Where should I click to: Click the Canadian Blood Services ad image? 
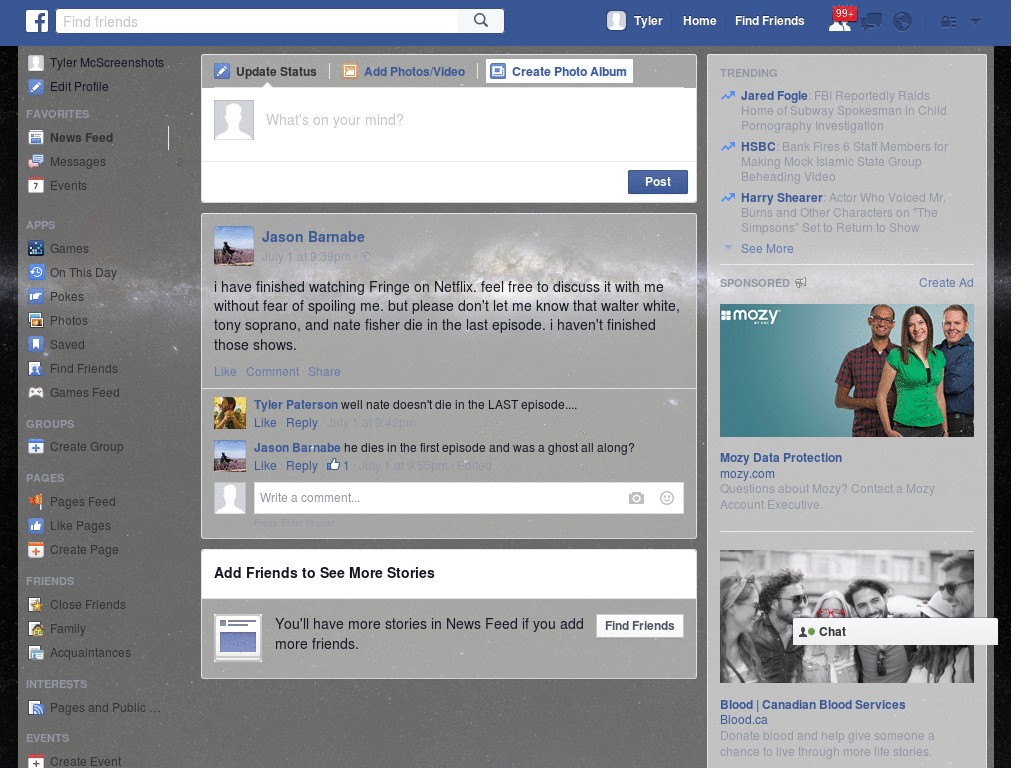846,616
